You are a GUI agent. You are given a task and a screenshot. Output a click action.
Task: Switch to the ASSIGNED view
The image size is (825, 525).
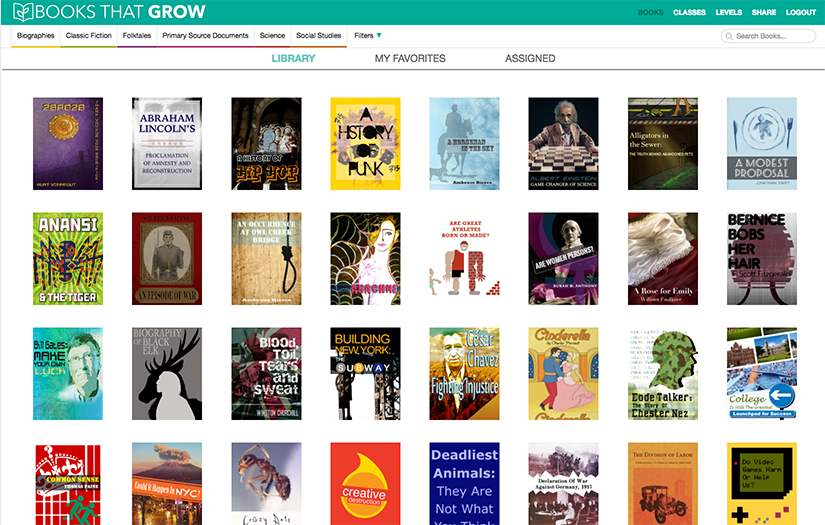pos(530,58)
